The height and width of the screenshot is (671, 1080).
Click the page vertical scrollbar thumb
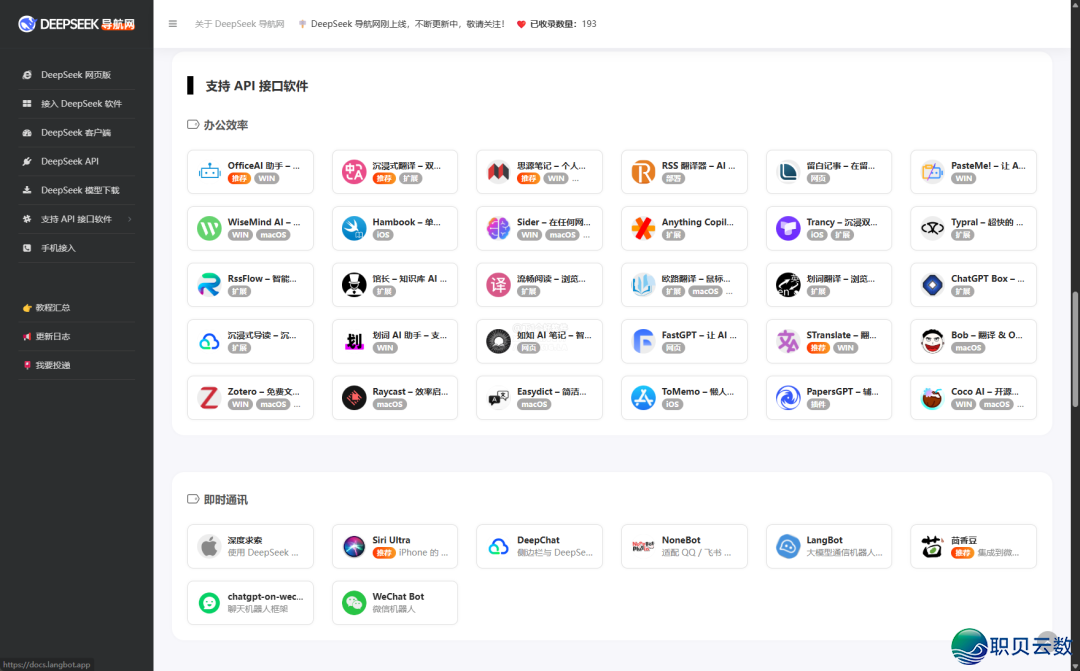(1074, 351)
